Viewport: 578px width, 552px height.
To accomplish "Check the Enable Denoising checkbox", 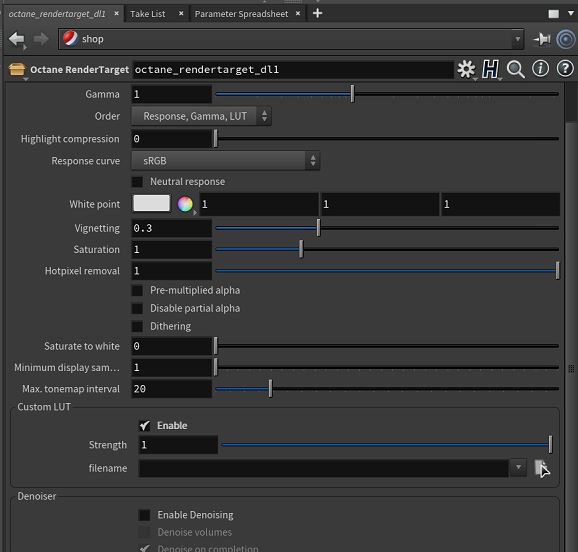I will pyautogui.click(x=144, y=515).
